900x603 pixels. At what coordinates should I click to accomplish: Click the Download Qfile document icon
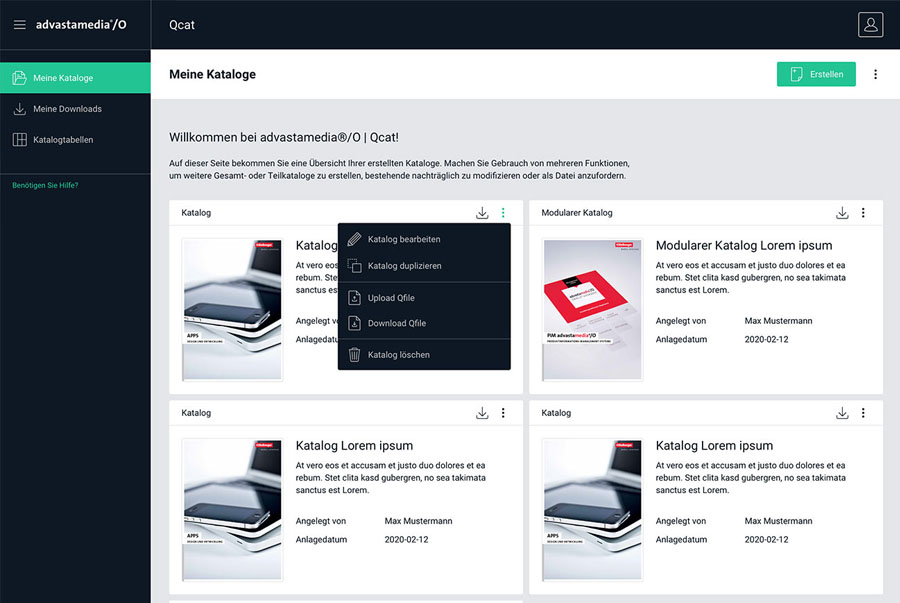point(355,323)
